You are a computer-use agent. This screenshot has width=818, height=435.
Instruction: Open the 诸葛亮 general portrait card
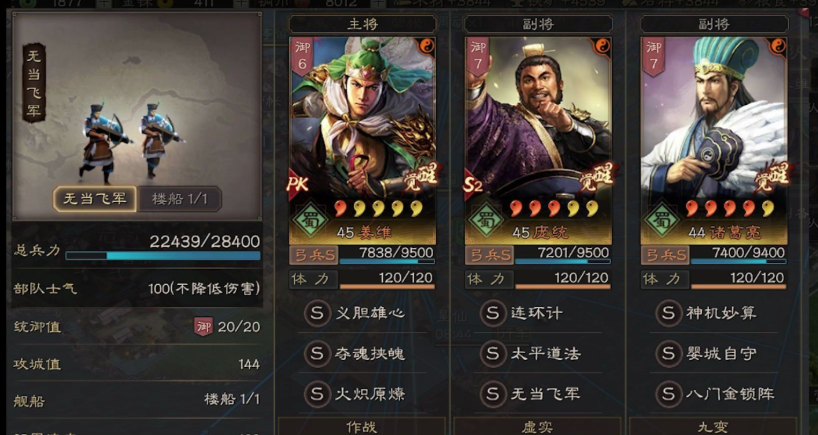point(713,140)
